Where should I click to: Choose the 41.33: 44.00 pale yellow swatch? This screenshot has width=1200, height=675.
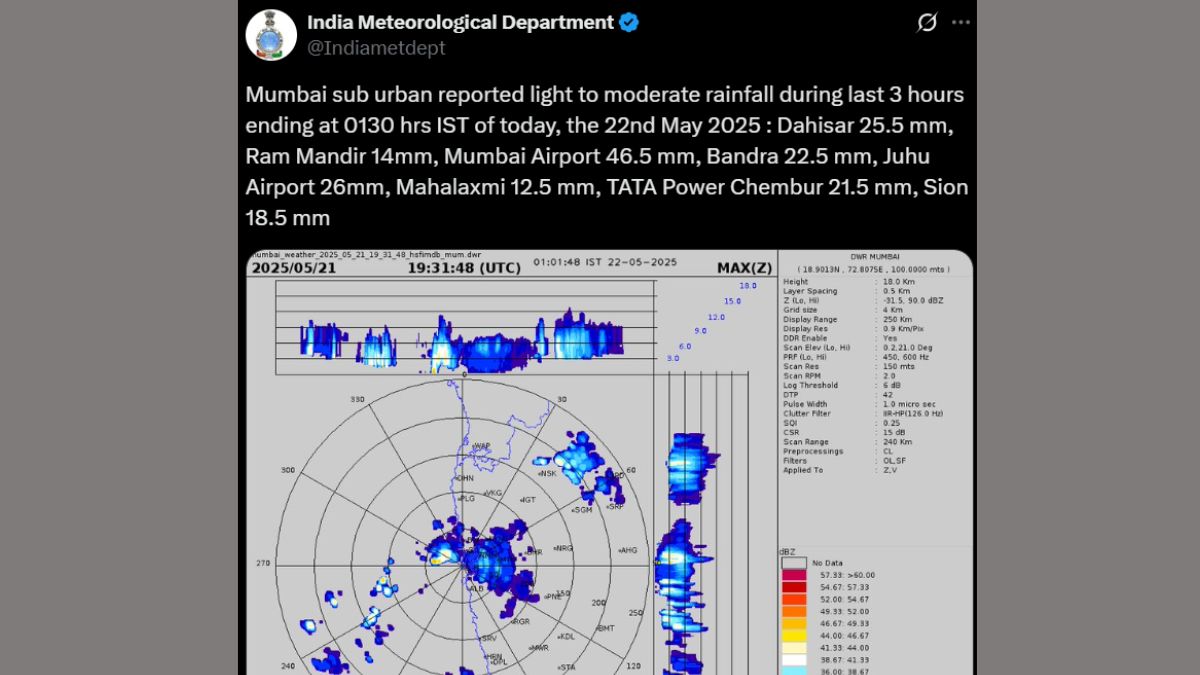click(x=793, y=647)
